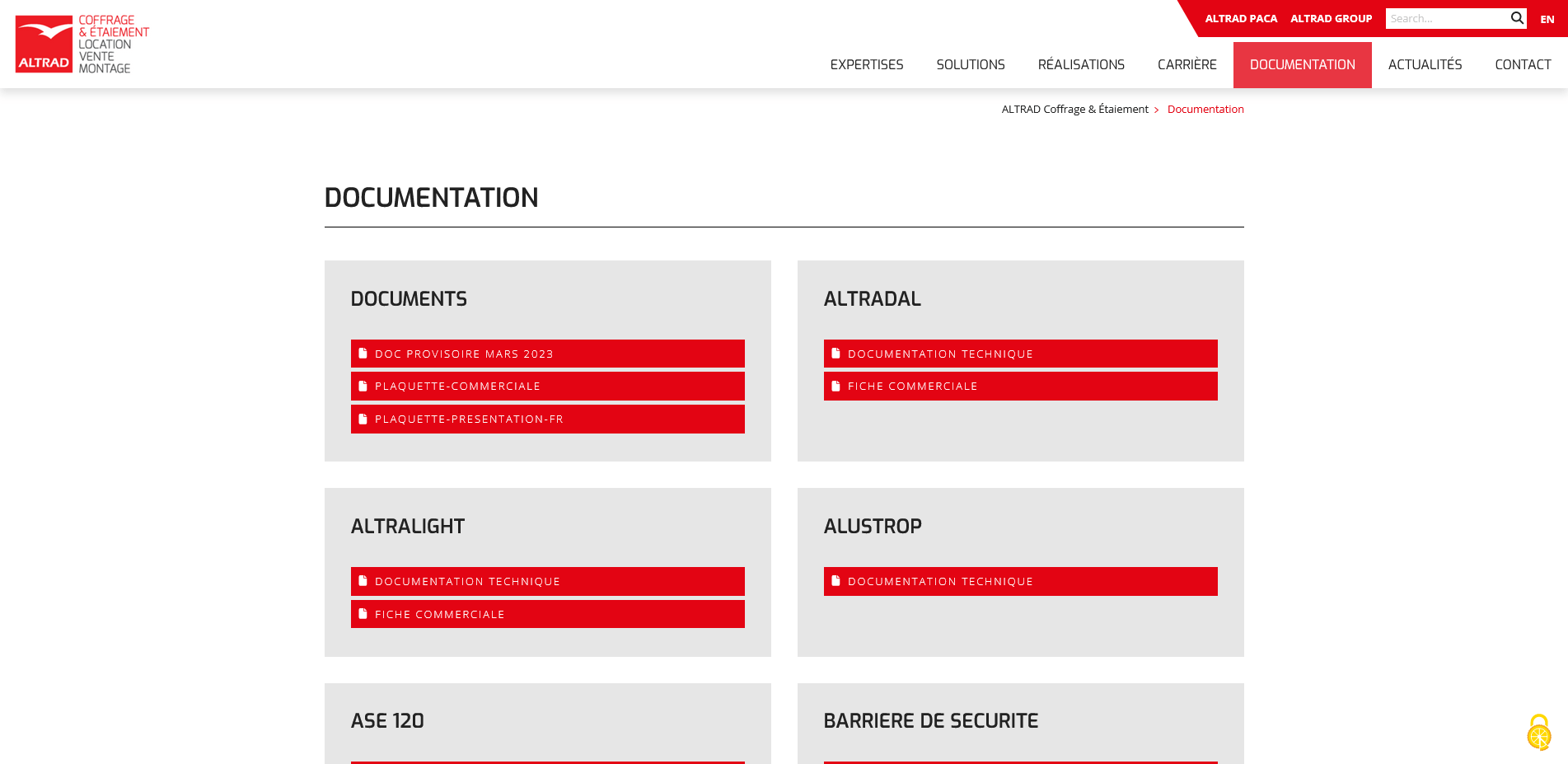Viewport: 1568px width, 764px height.
Task: Click the file icon for Altradal Fiche Commerciale
Action: click(x=835, y=386)
